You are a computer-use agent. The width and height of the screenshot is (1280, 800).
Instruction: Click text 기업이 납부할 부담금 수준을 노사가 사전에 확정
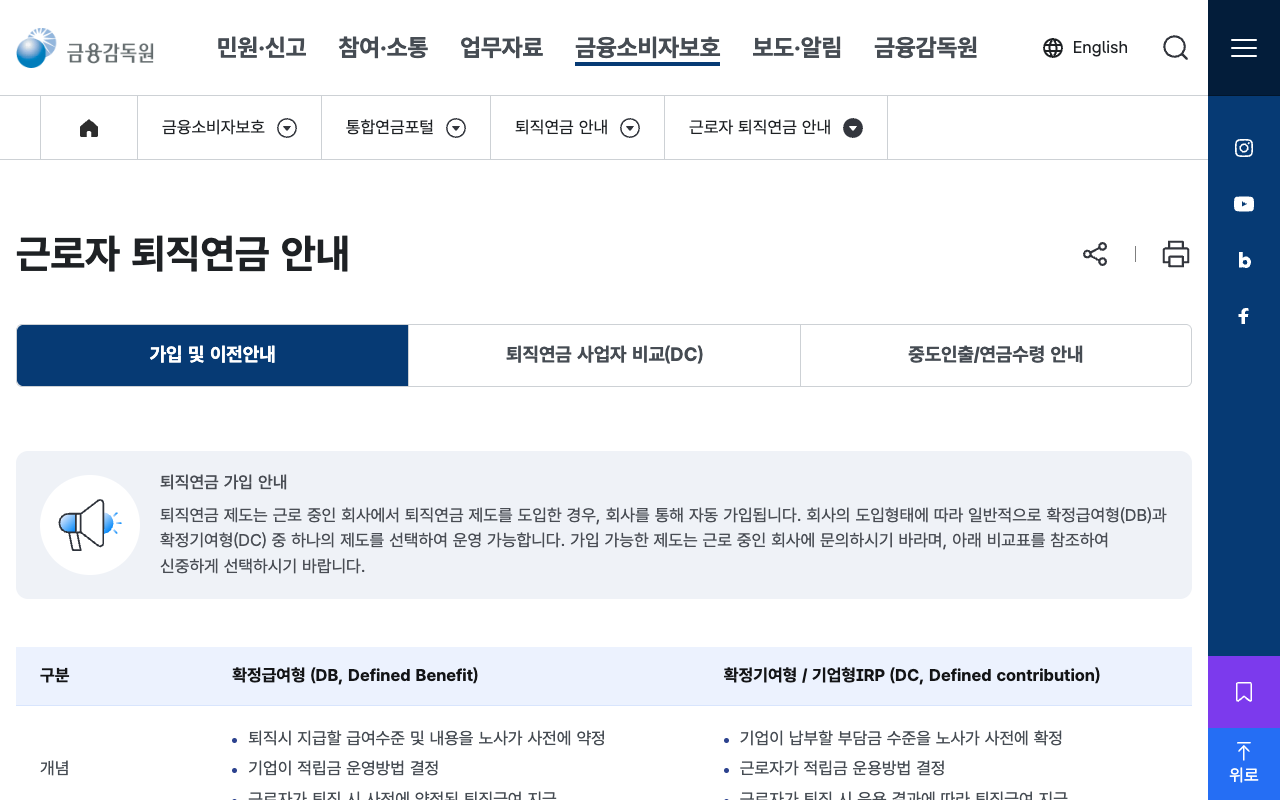coord(901,738)
